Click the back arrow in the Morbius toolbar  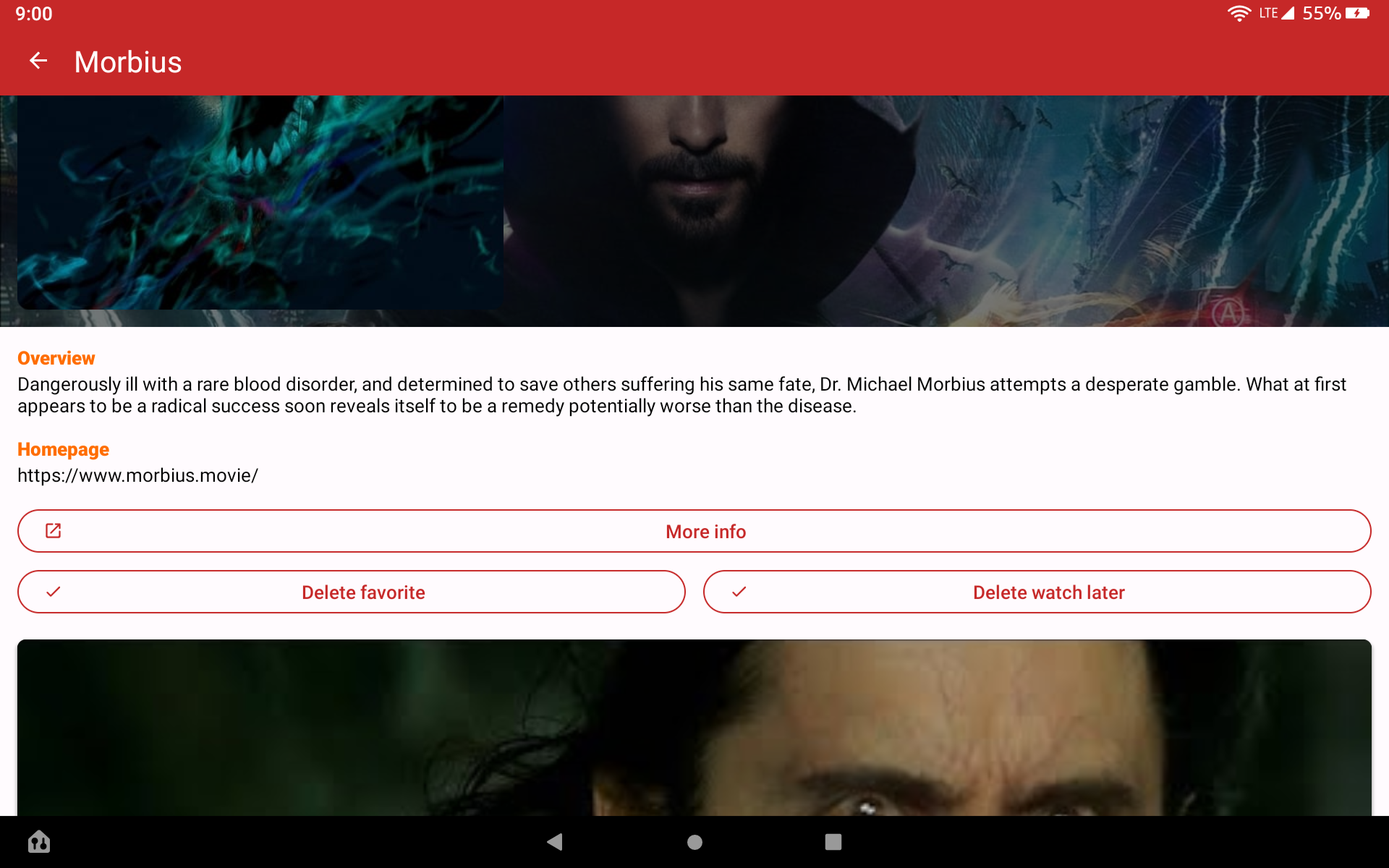click(x=38, y=61)
